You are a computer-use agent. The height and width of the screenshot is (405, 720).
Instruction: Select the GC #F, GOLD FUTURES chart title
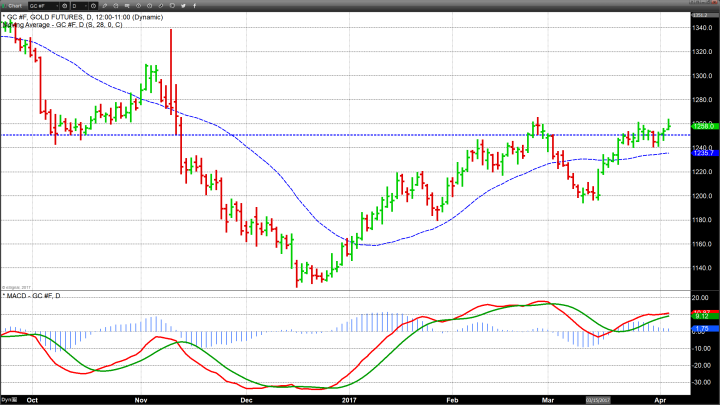point(60,18)
